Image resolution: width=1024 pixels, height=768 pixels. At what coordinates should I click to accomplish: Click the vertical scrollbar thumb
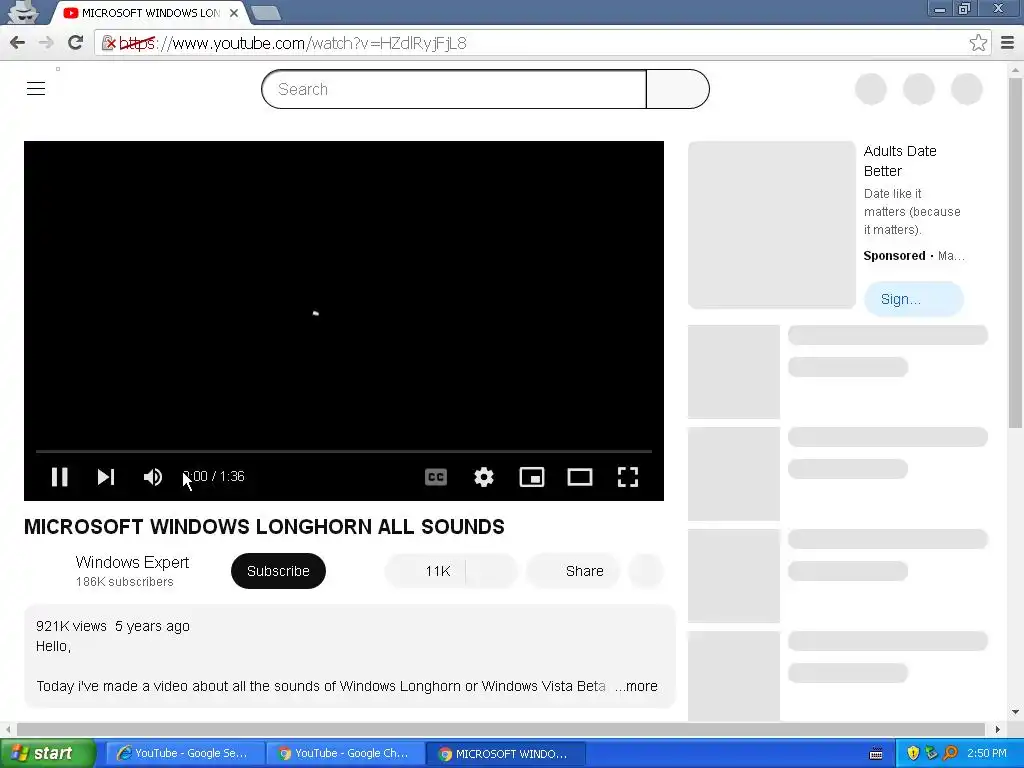[x=1016, y=253]
